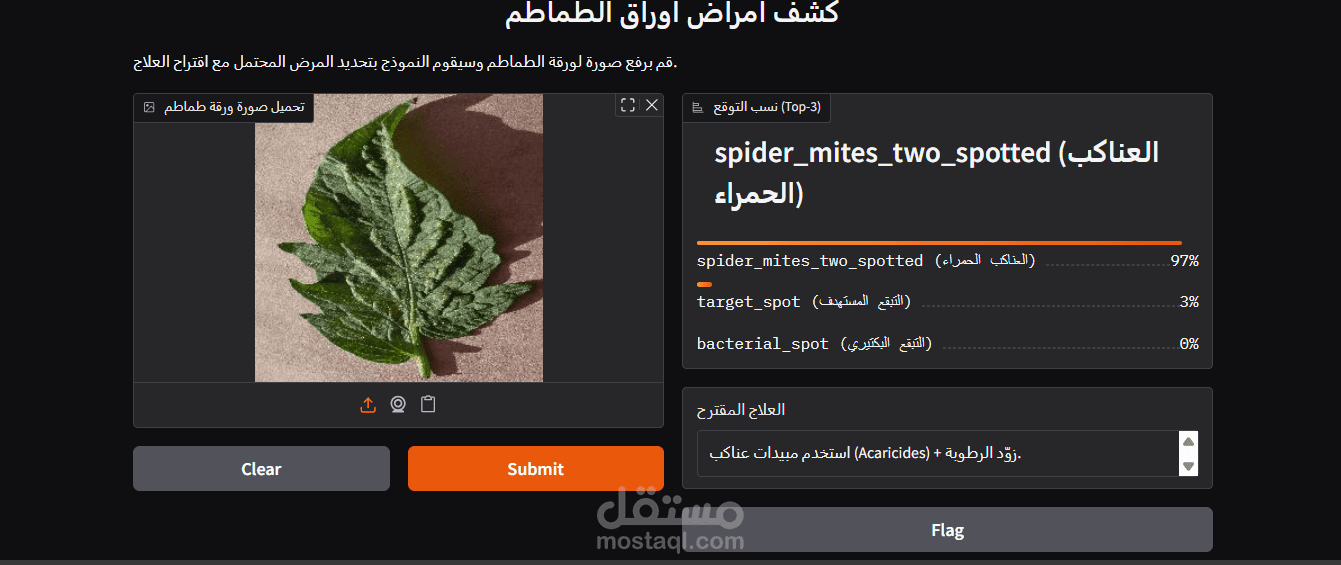The image size is (1341, 565).
Task: Click the Clear button
Action: 261,468
